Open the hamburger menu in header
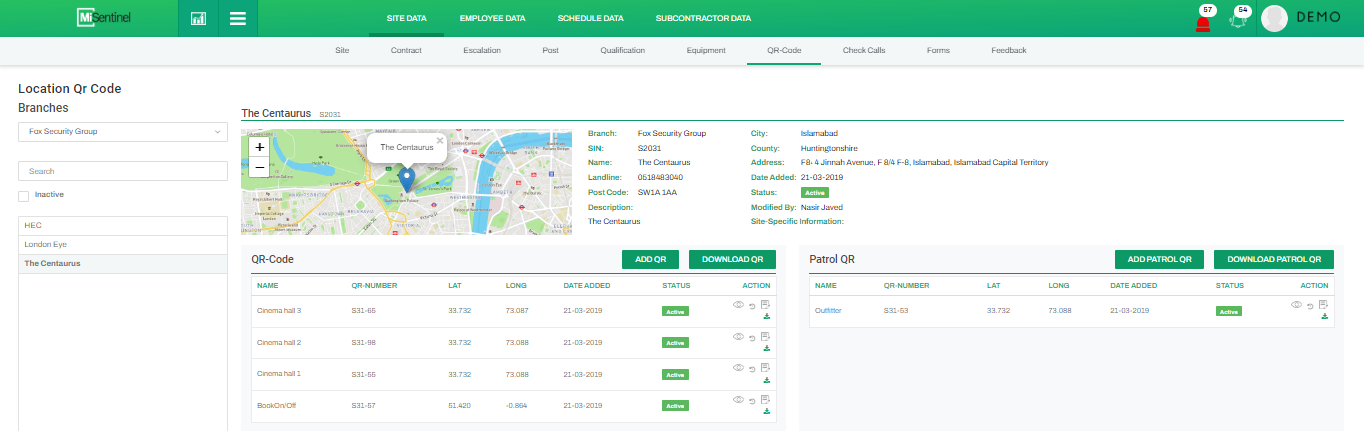This screenshot has height=431, width=1364. coord(237,18)
